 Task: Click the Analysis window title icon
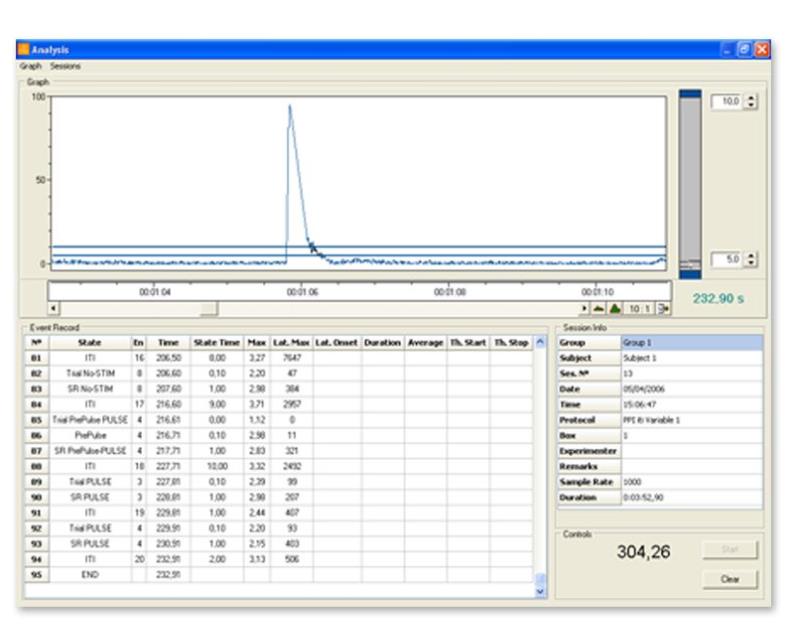[x=25, y=50]
